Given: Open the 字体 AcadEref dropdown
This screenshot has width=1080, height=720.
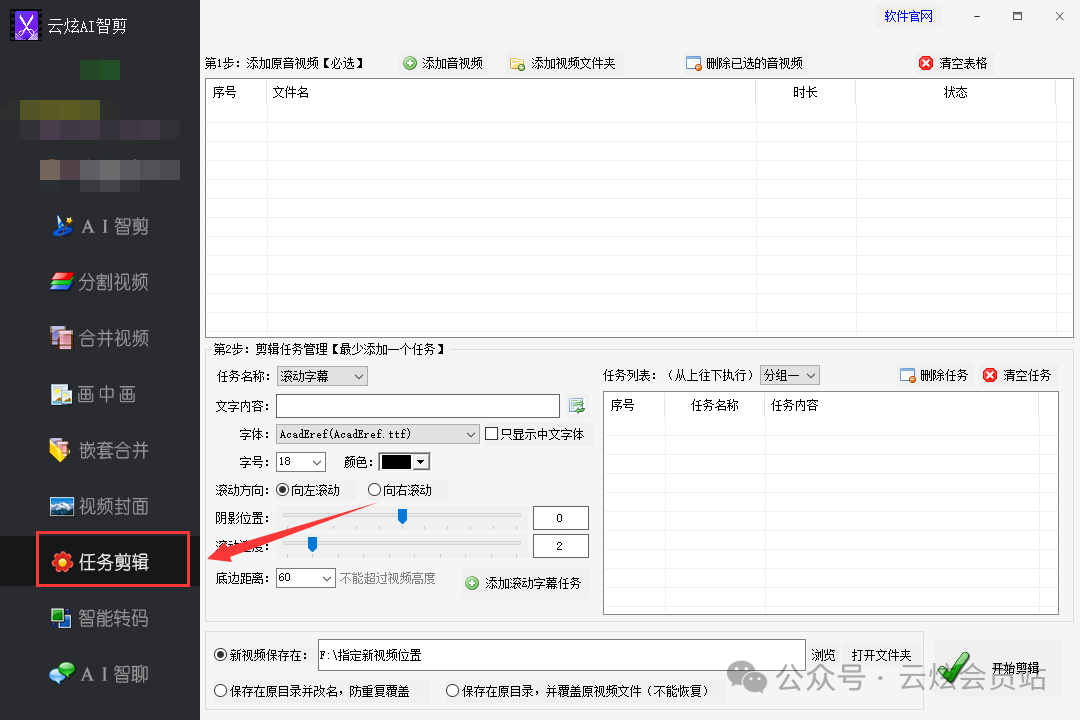Looking at the screenshot, I should point(377,434).
